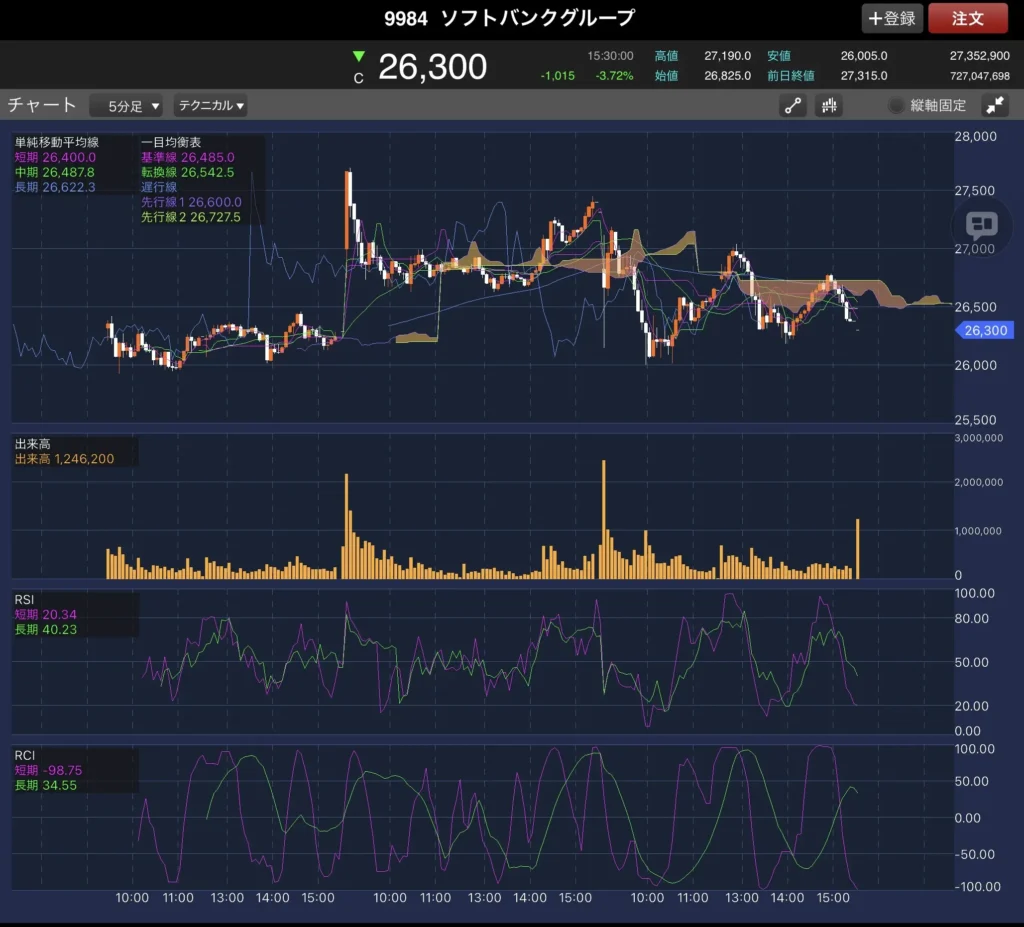Open the trend line drawing tool
Image resolution: width=1024 pixels, height=927 pixels.
(794, 106)
